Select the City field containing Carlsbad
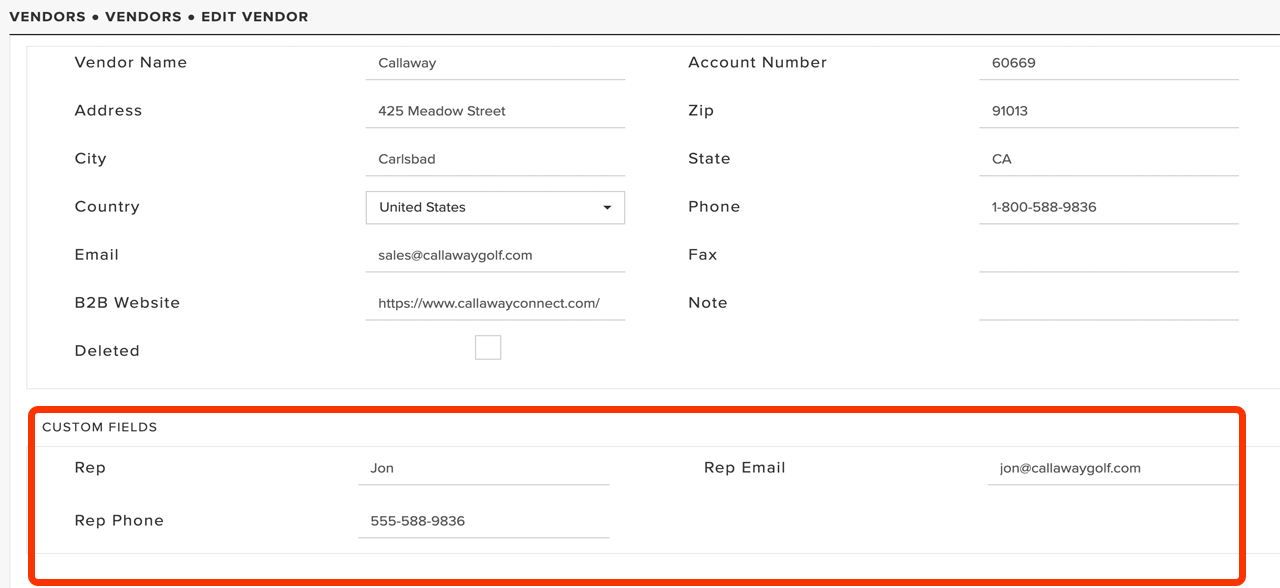 [x=495, y=159]
